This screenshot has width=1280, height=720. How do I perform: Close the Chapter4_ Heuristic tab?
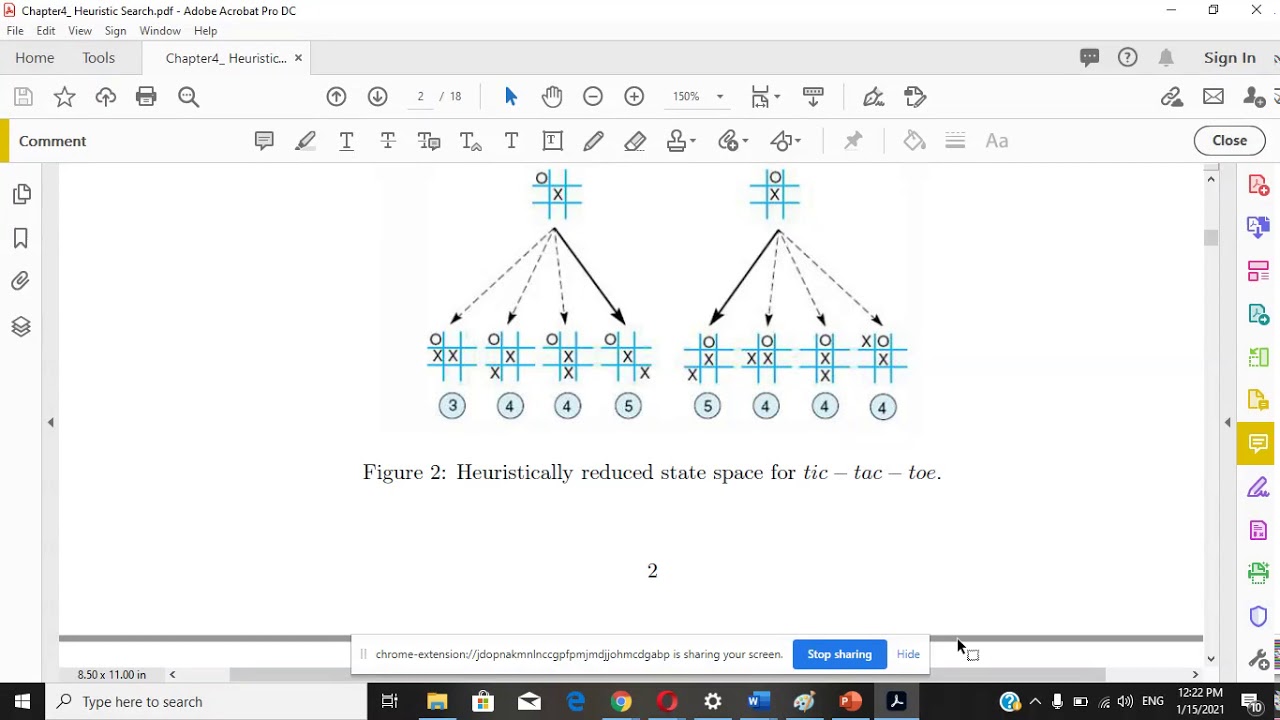pos(298,58)
